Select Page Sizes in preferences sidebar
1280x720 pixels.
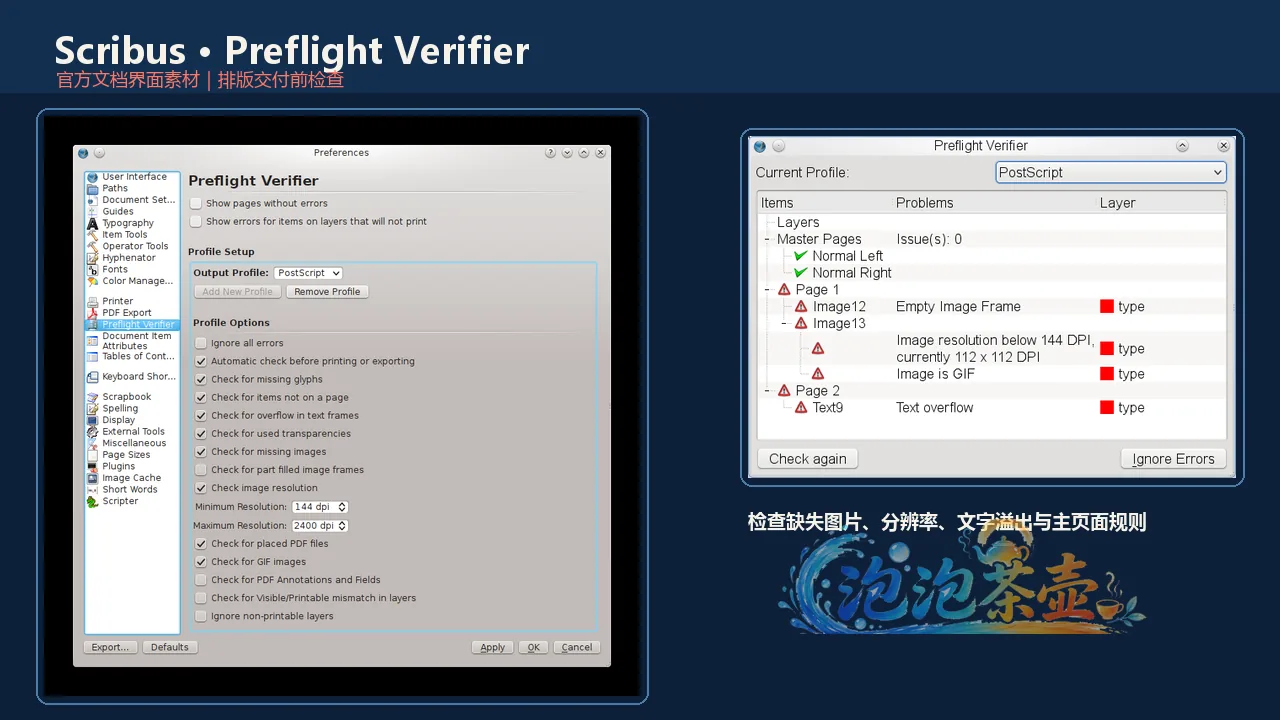[x=126, y=455]
